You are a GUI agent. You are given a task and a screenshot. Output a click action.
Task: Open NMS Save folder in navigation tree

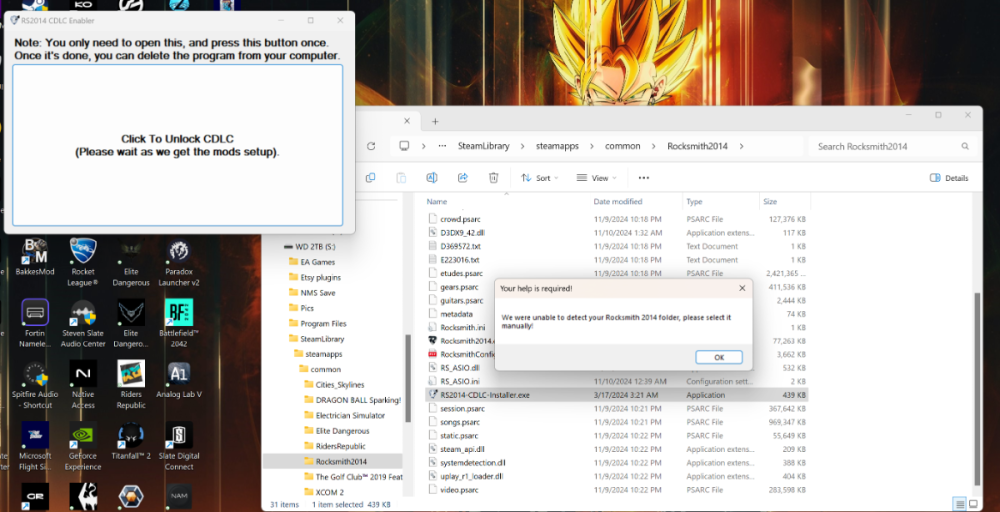pos(318,293)
